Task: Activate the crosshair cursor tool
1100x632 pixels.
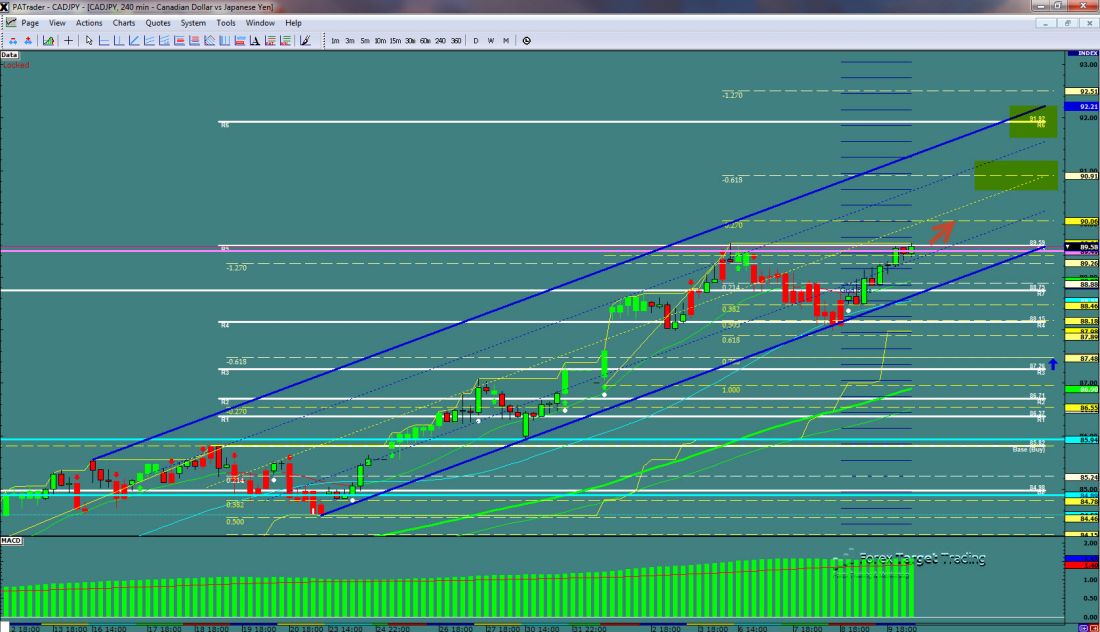Action: tap(68, 41)
